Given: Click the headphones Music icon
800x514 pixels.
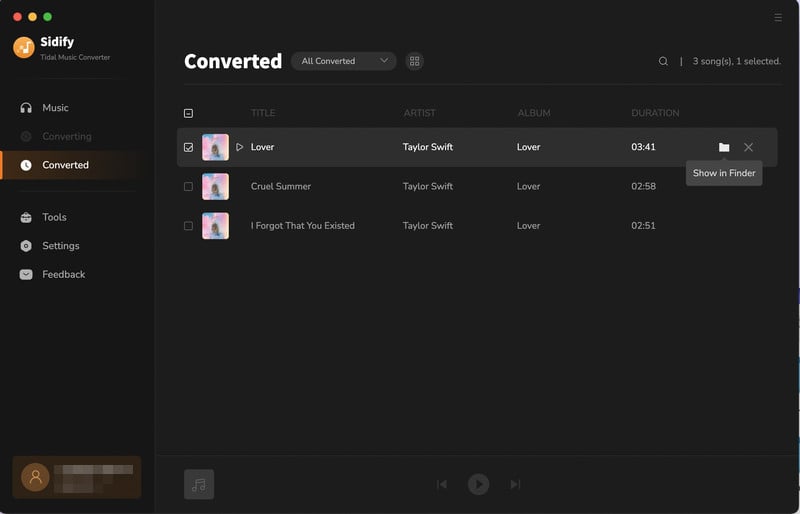Looking at the screenshot, I should pos(26,108).
